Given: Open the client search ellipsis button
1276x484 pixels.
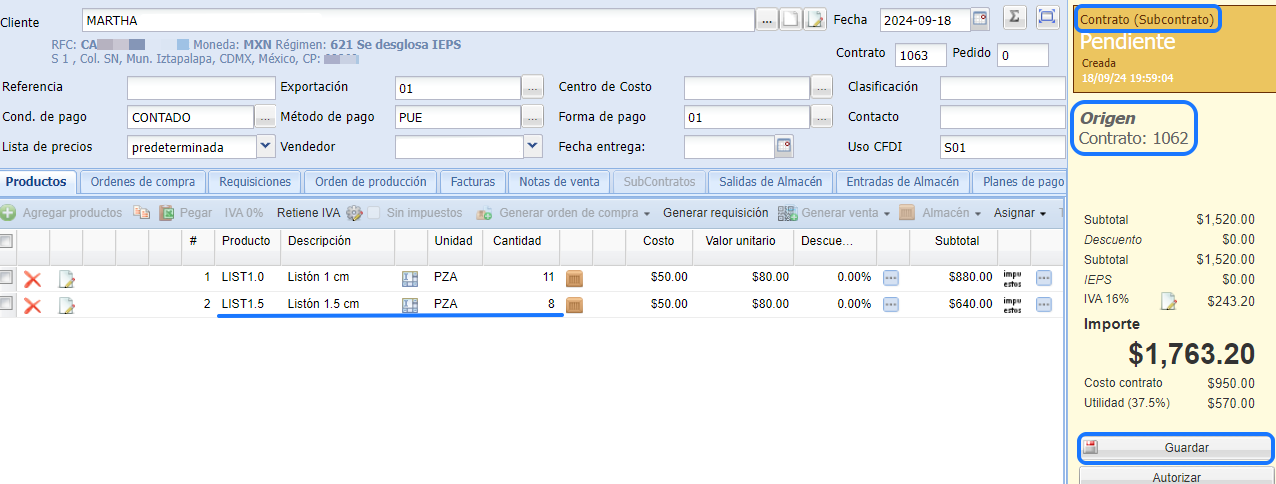Looking at the screenshot, I should click(767, 19).
